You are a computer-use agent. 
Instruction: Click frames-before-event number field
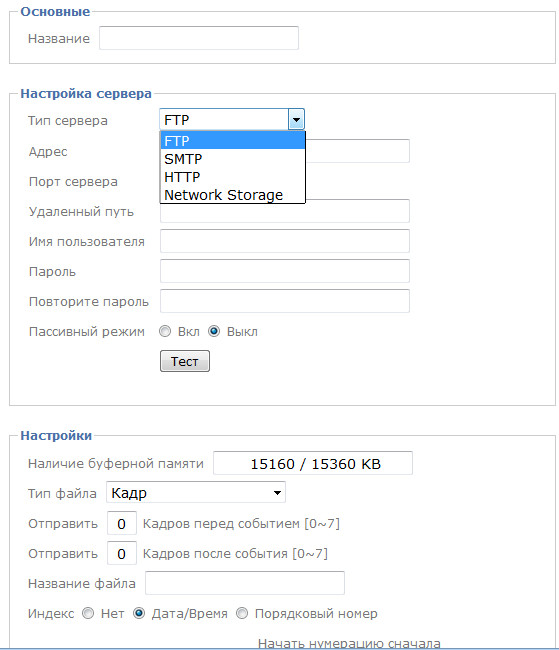pyautogui.click(x=122, y=523)
